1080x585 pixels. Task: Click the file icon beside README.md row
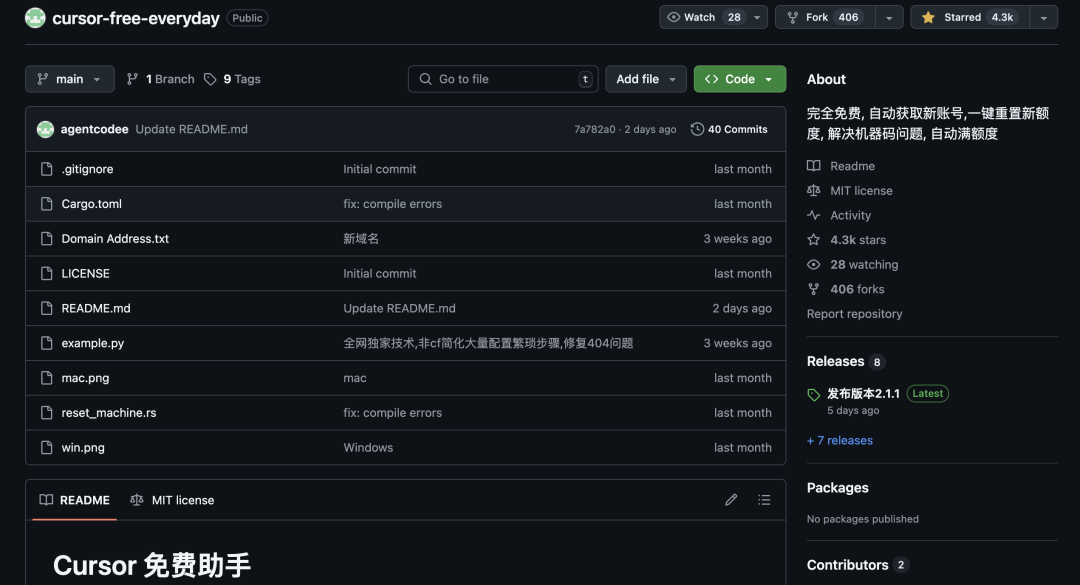pos(46,308)
